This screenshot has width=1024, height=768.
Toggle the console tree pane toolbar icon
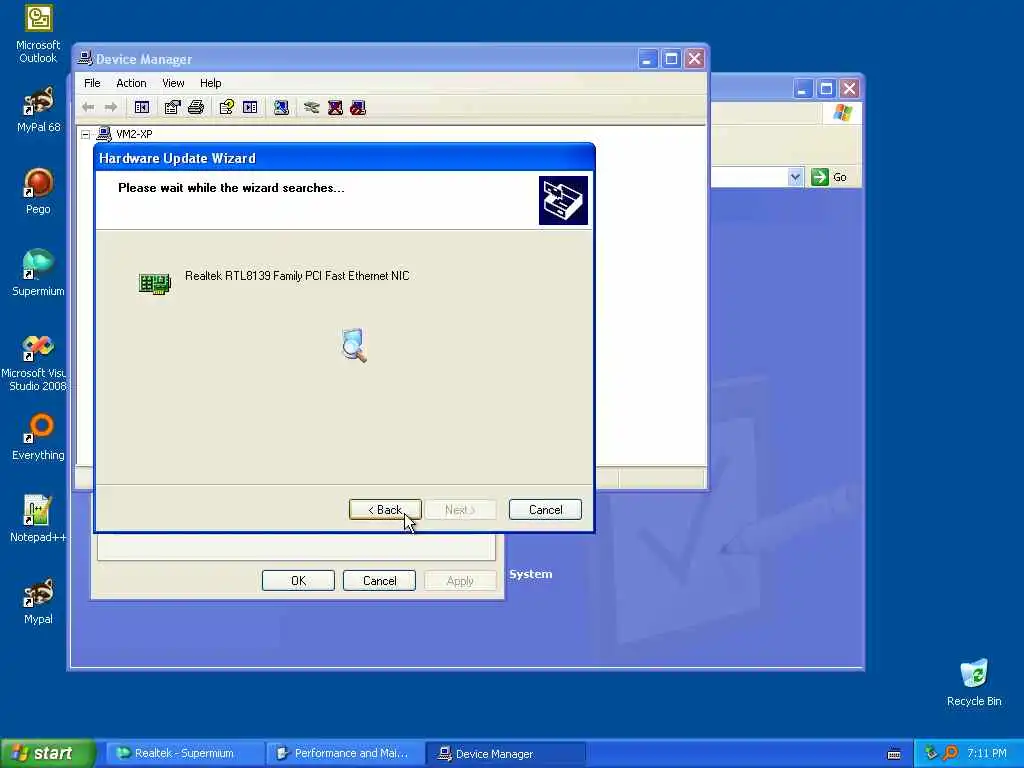click(x=142, y=107)
